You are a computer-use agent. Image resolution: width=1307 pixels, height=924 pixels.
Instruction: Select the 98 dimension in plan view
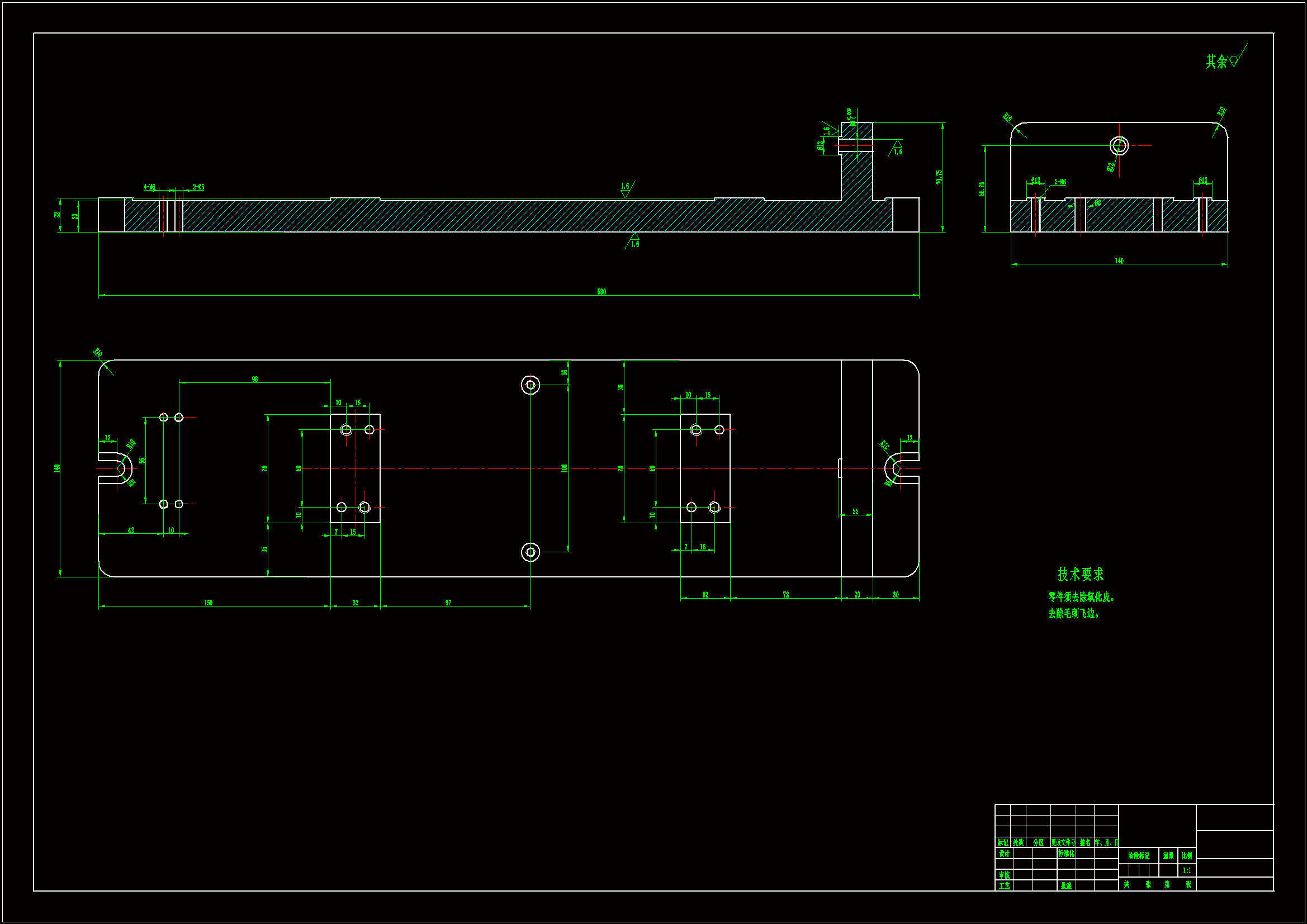[x=254, y=378]
